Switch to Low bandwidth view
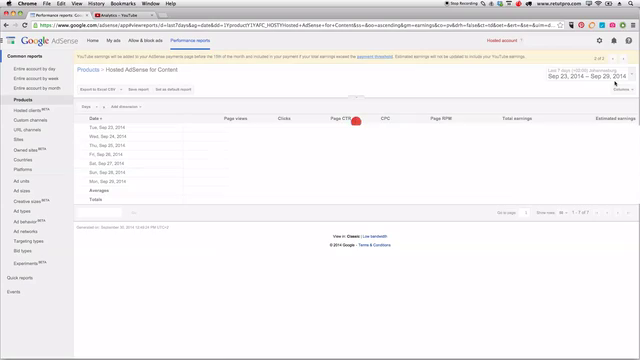 (x=375, y=236)
